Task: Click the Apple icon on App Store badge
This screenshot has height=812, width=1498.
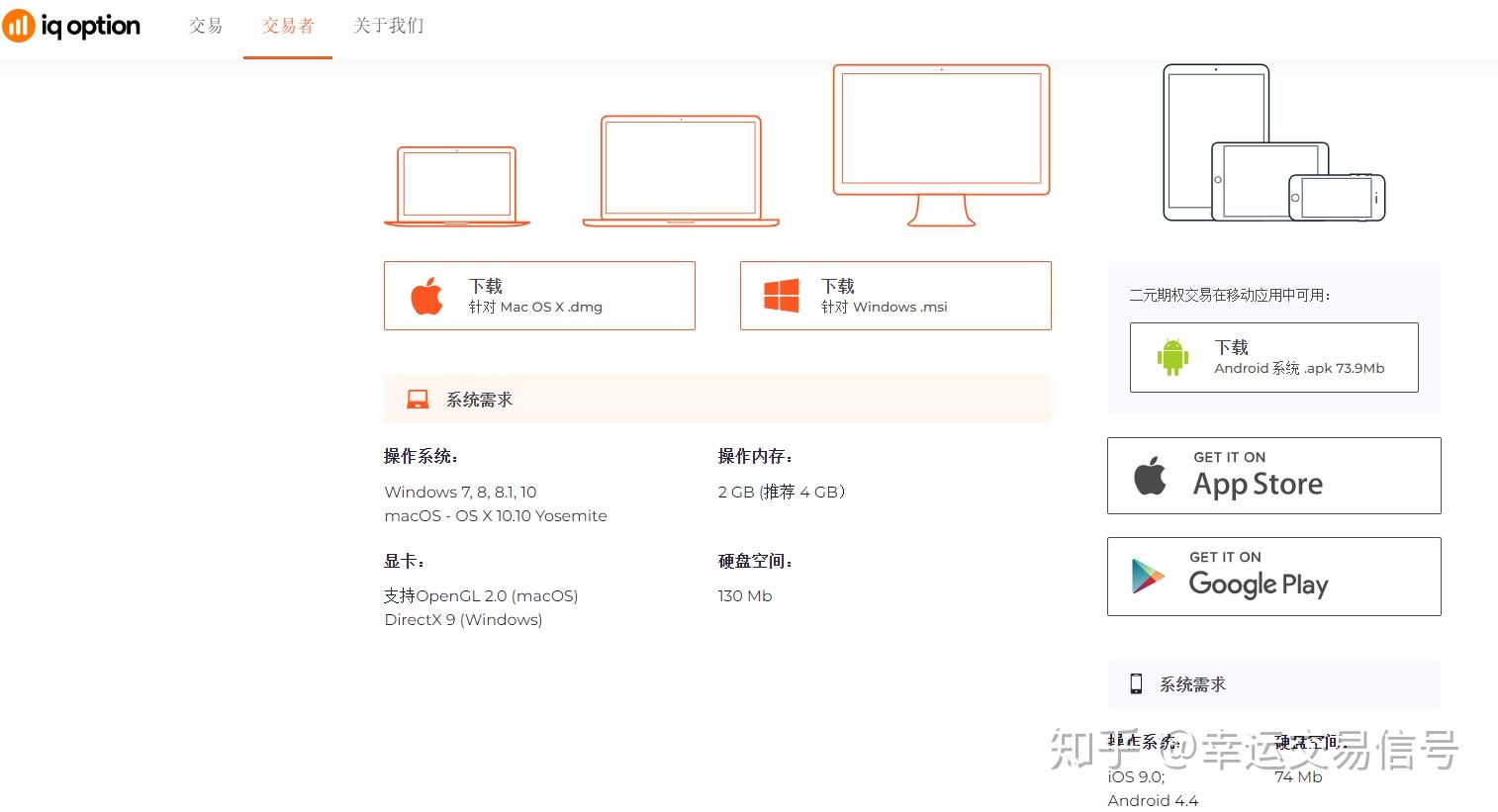Action: point(1150,476)
